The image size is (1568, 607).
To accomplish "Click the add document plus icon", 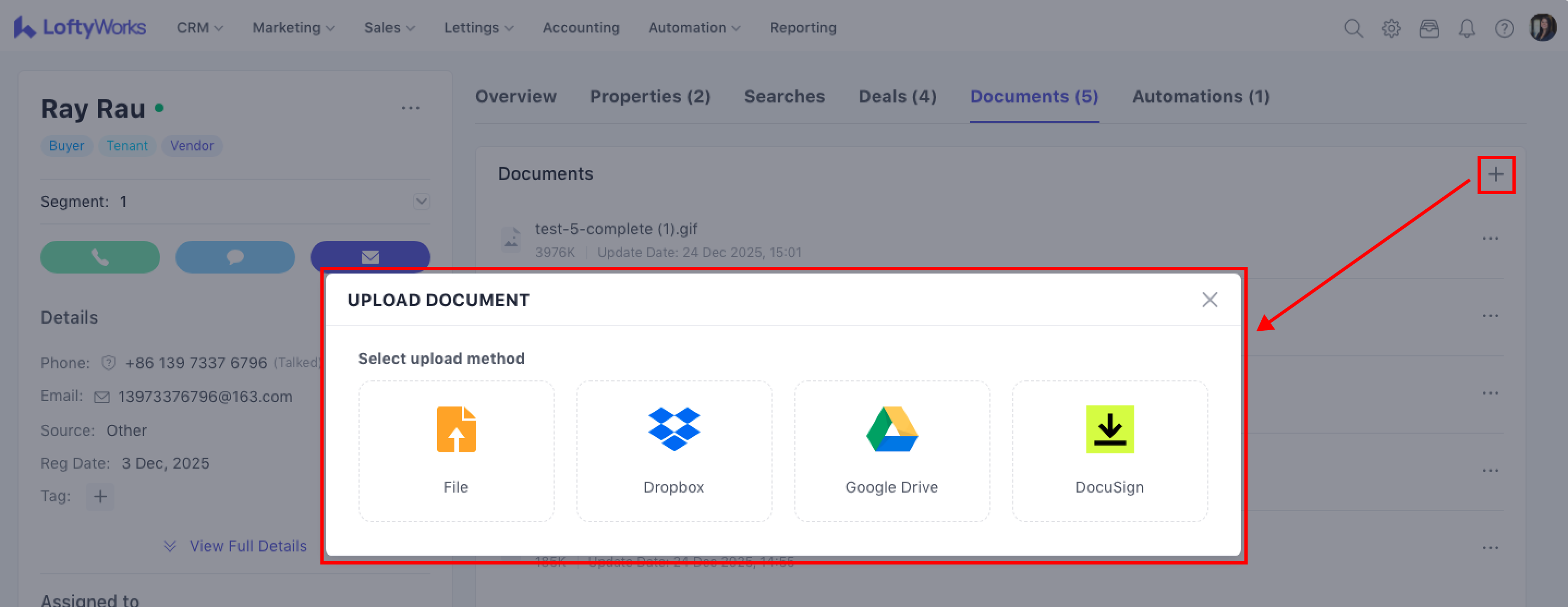I will click(1496, 175).
